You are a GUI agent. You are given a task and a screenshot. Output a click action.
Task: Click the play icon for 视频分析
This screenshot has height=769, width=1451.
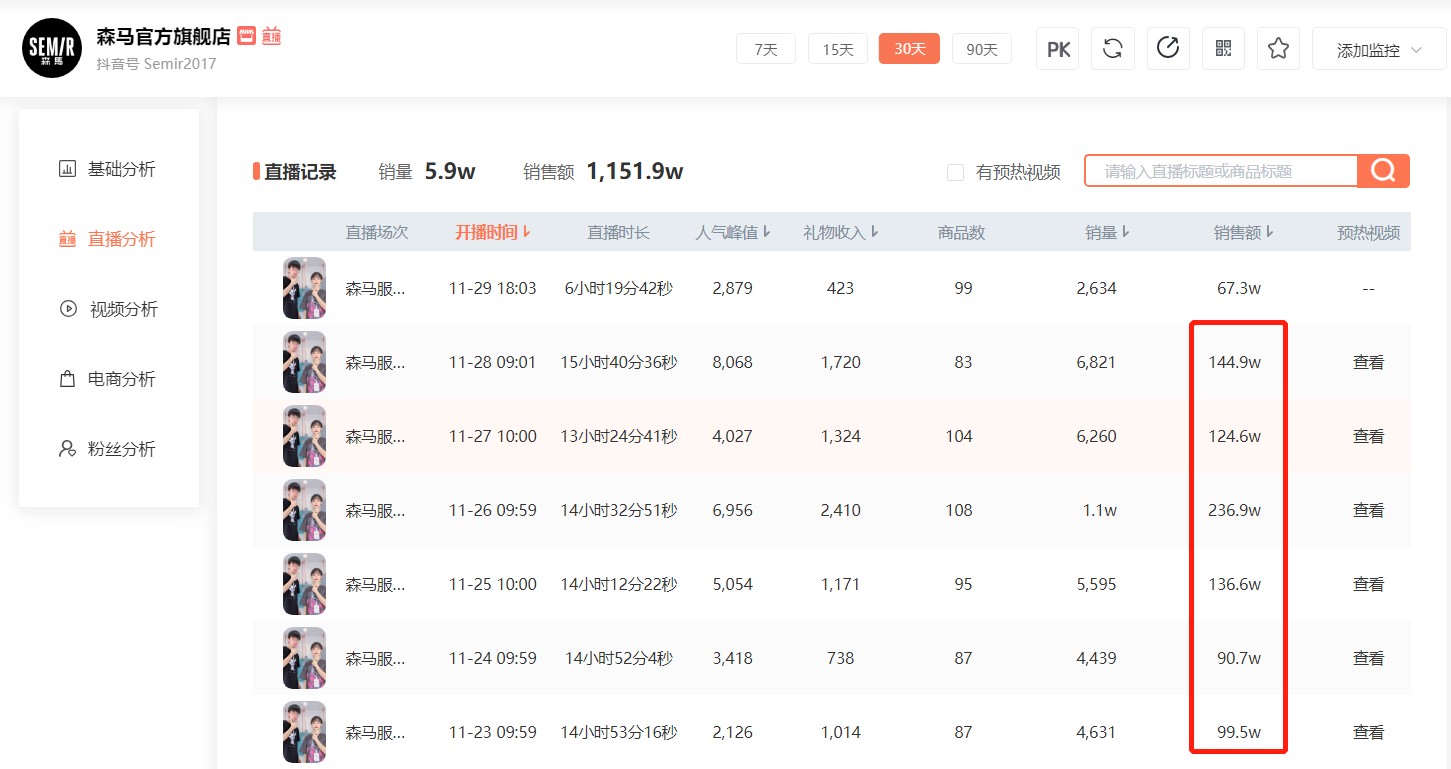[68, 309]
